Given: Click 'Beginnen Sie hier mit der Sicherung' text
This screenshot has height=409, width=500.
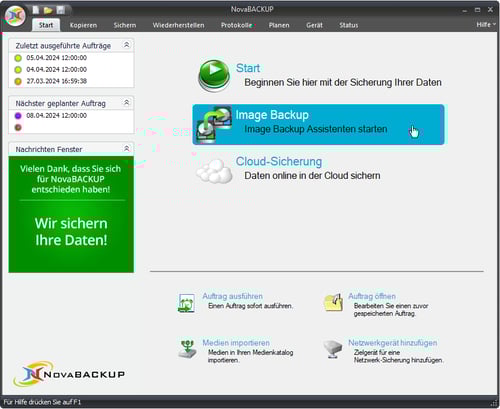Looking at the screenshot, I should tap(343, 82).
